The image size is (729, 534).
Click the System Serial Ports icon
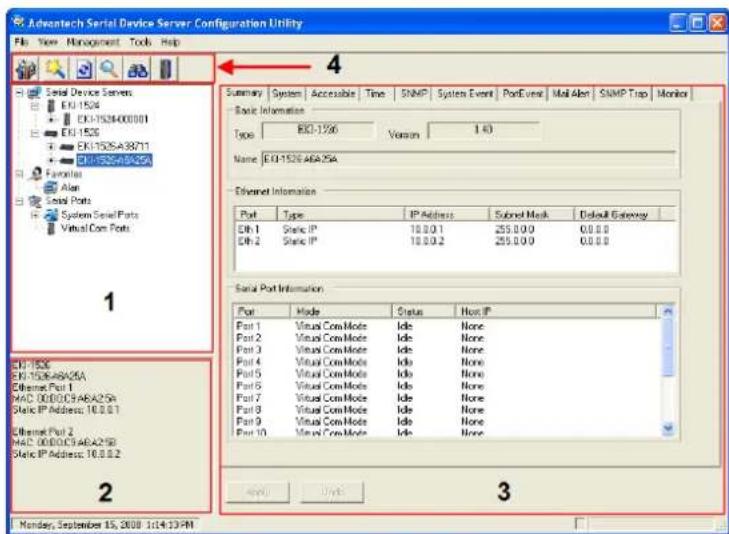[x=50, y=215]
